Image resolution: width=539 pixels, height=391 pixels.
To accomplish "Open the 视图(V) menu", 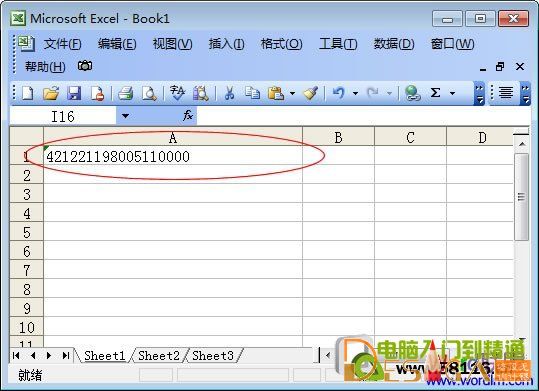I will pos(172,44).
